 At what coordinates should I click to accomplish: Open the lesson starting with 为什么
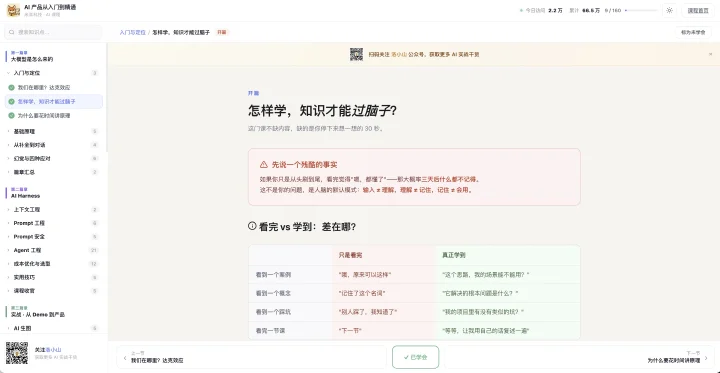[x=54, y=116]
